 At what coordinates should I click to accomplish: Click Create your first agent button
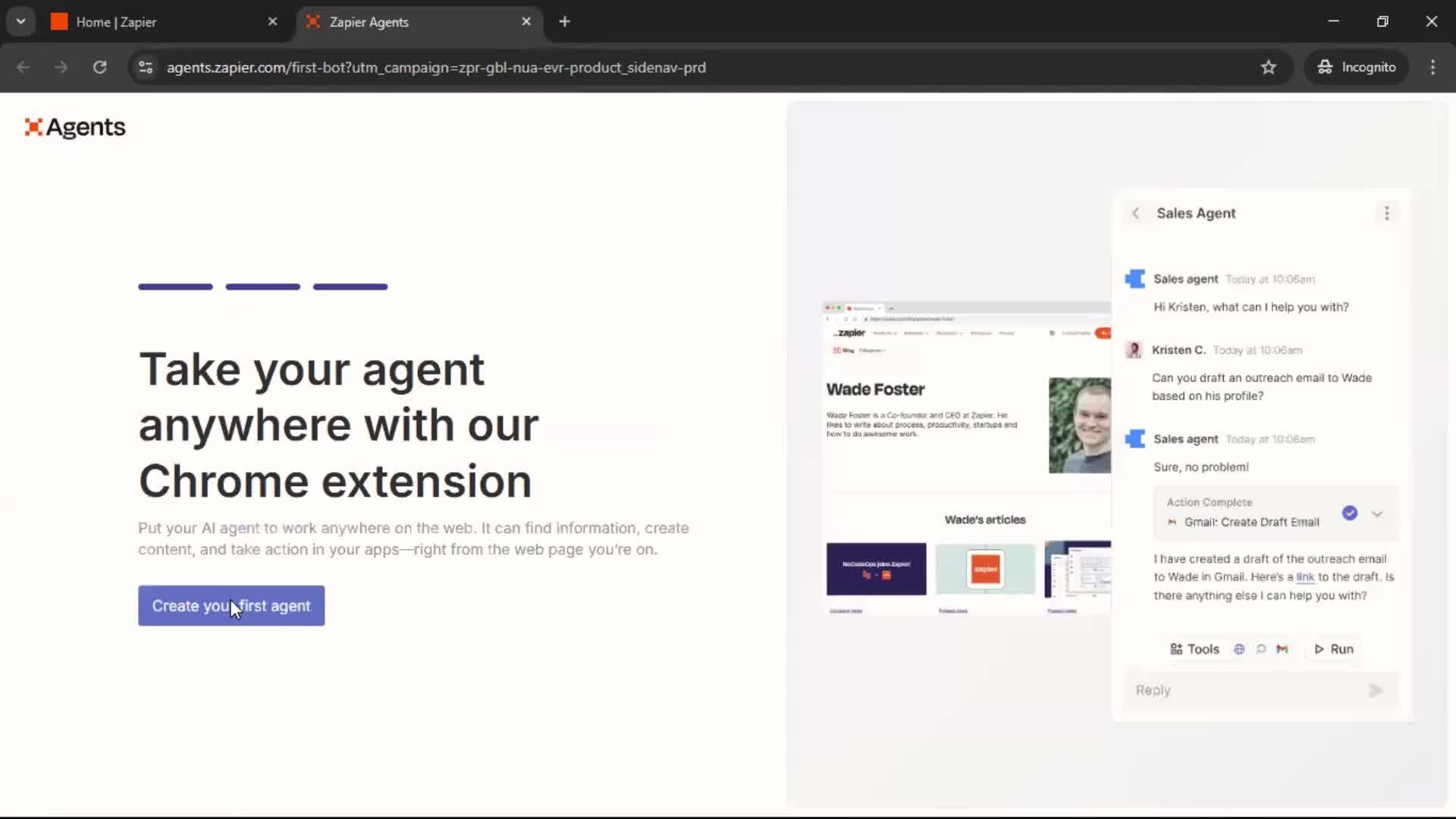click(231, 606)
